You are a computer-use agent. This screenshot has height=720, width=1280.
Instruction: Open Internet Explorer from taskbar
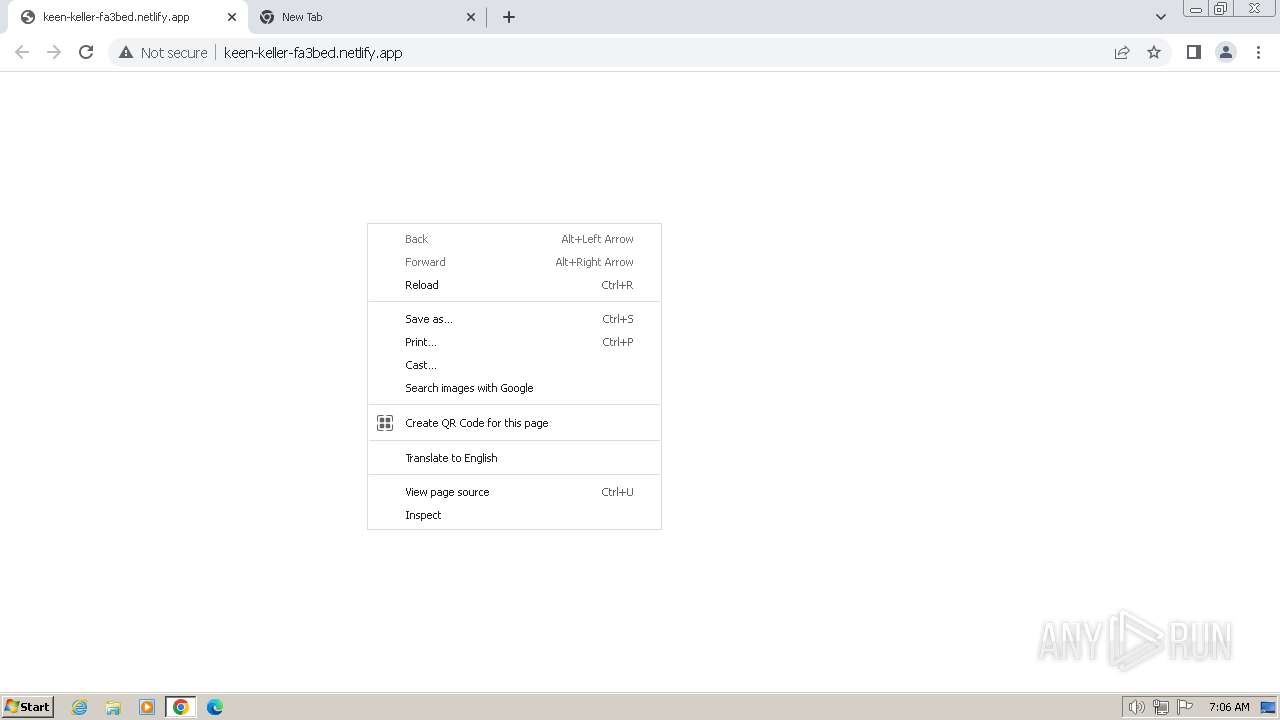click(80, 707)
